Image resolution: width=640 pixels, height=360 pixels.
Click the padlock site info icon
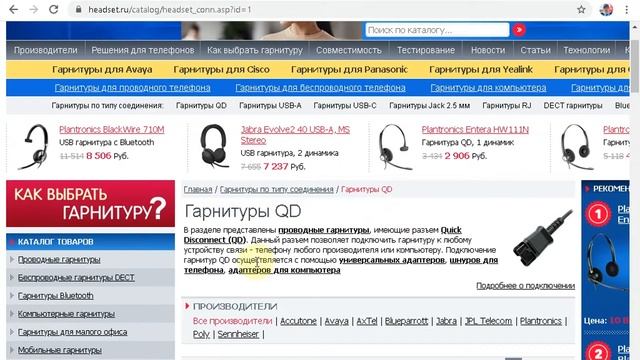click(x=78, y=9)
